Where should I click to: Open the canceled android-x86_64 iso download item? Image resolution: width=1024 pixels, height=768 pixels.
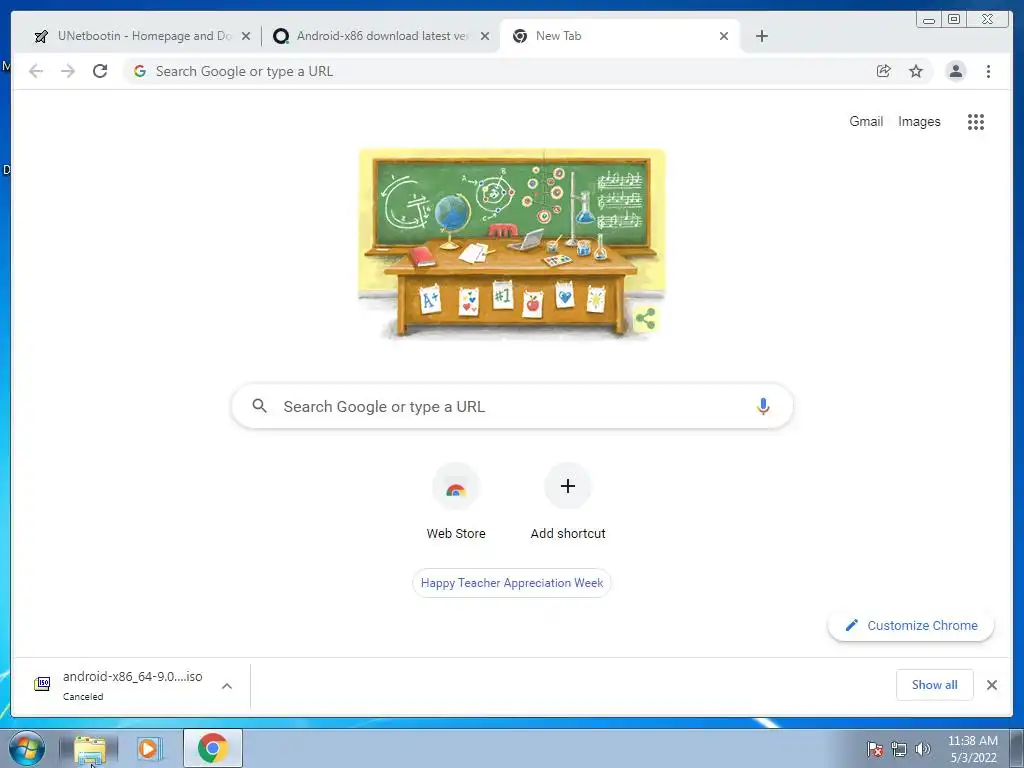pos(124,685)
